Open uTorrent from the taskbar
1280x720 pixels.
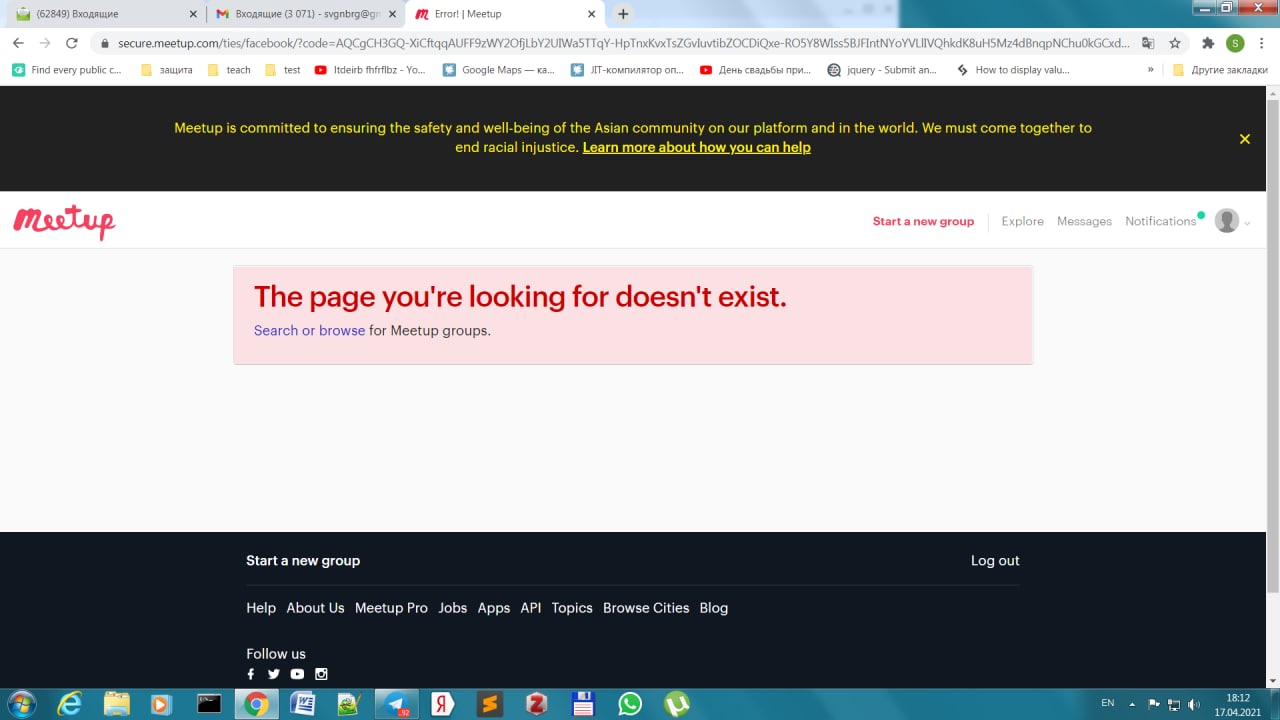click(x=677, y=704)
